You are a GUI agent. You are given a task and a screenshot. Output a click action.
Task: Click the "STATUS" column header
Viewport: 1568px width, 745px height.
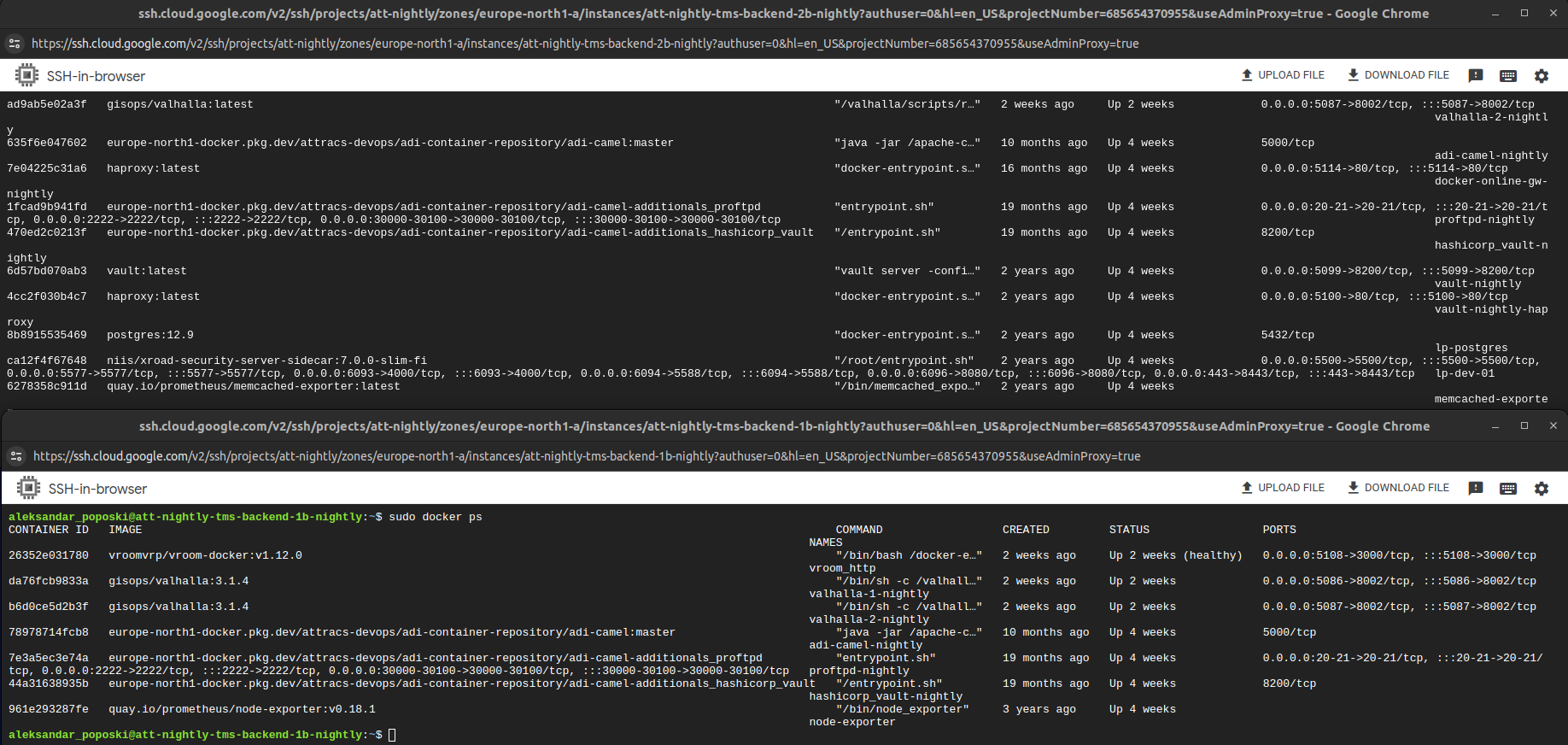(x=1129, y=530)
